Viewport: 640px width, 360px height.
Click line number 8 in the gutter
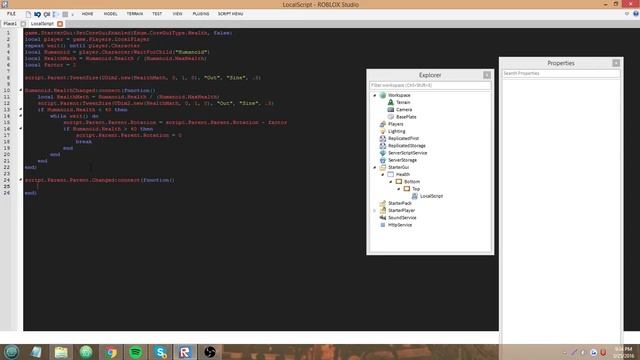click(8, 78)
